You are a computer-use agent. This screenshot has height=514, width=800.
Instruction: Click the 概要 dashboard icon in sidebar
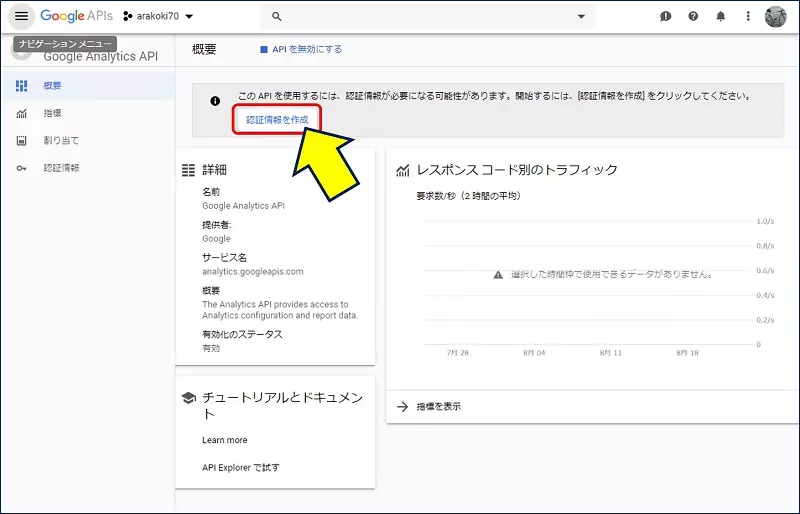coord(21,86)
